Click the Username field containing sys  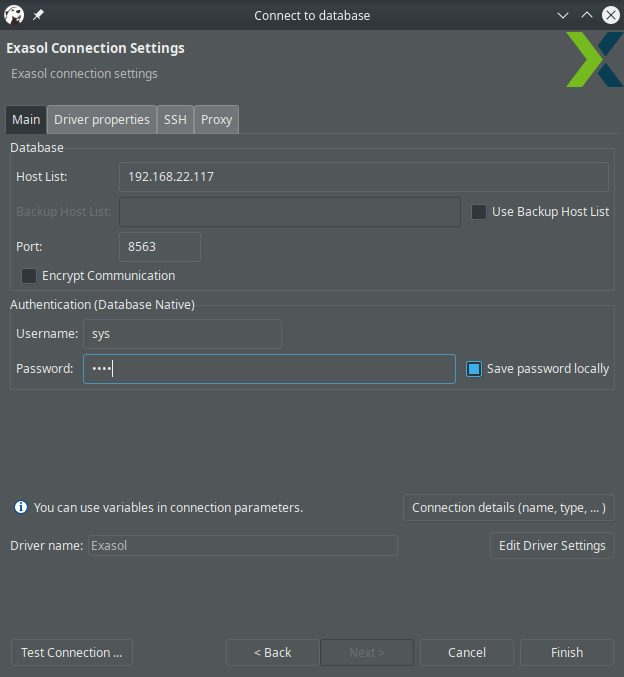coord(182,334)
